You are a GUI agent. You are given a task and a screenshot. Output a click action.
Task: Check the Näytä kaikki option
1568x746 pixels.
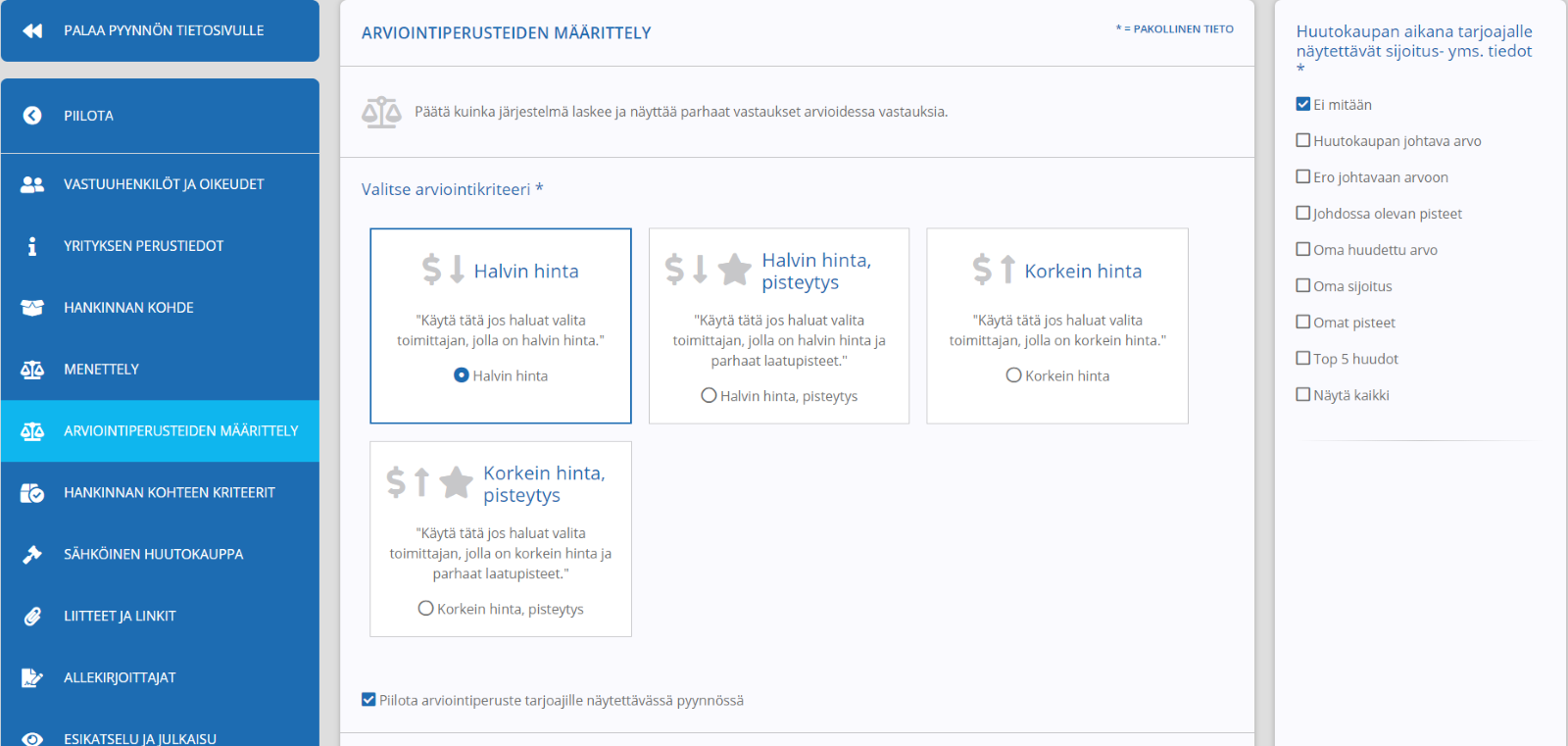pos(1303,394)
